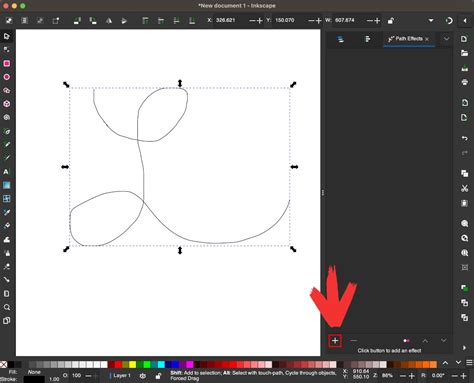Click the opacity O value field
This screenshot has height=383, width=474.
[76, 375]
